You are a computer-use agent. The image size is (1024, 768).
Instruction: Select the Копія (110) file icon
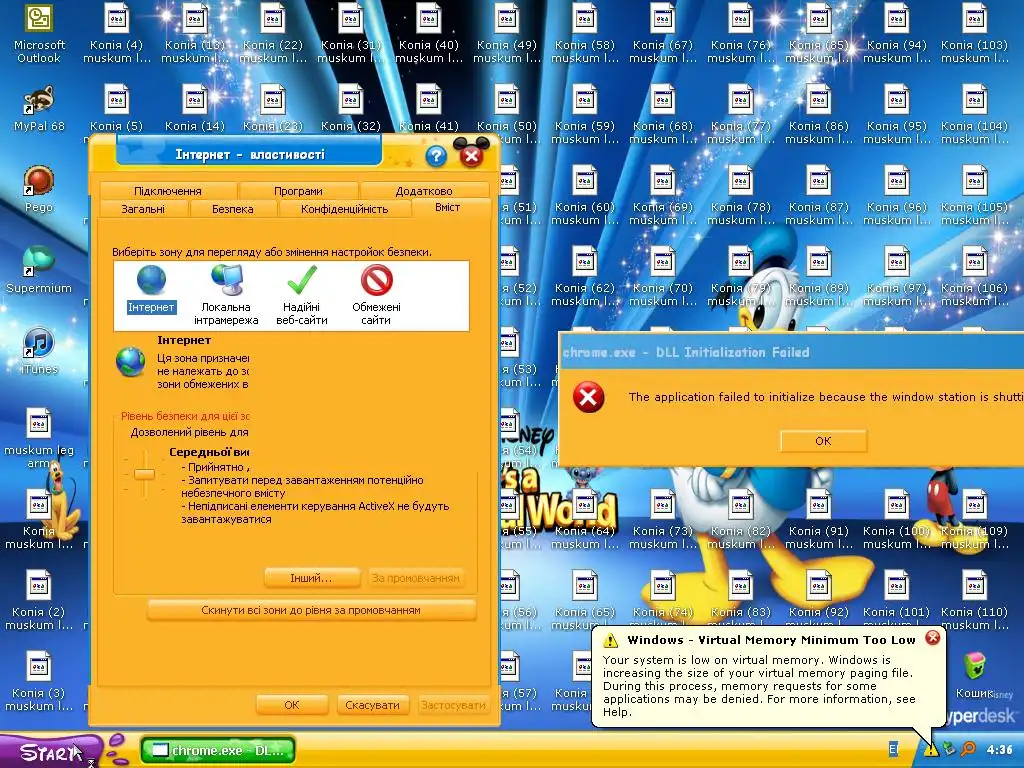coord(974,586)
